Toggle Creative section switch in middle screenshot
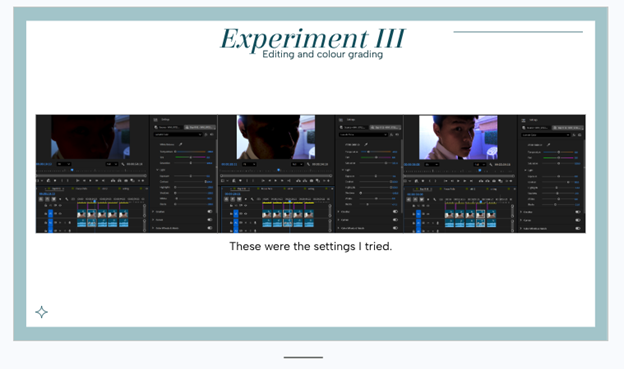This screenshot has width=624, height=369. coord(395,212)
